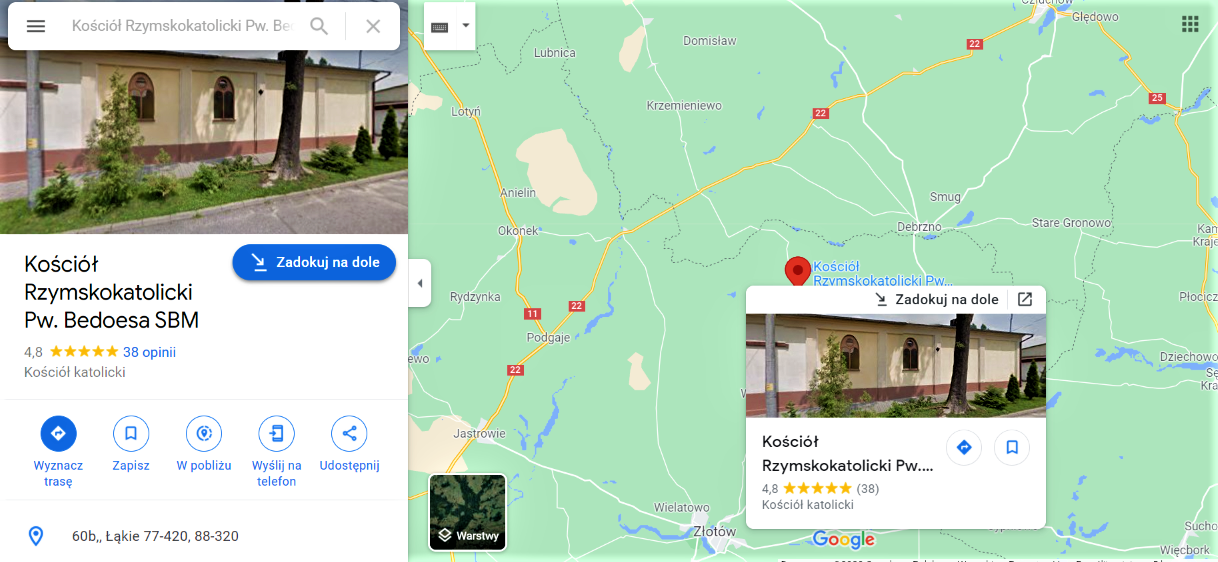Open the Warstwy layers switcher
Viewport: 1218px width, 562px height.
coord(468,512)
